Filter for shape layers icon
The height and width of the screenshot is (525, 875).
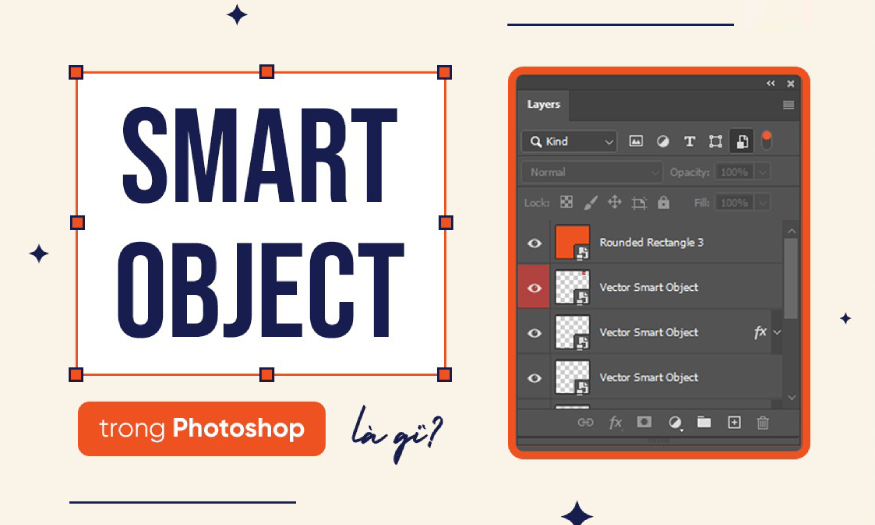click(715, 141)
